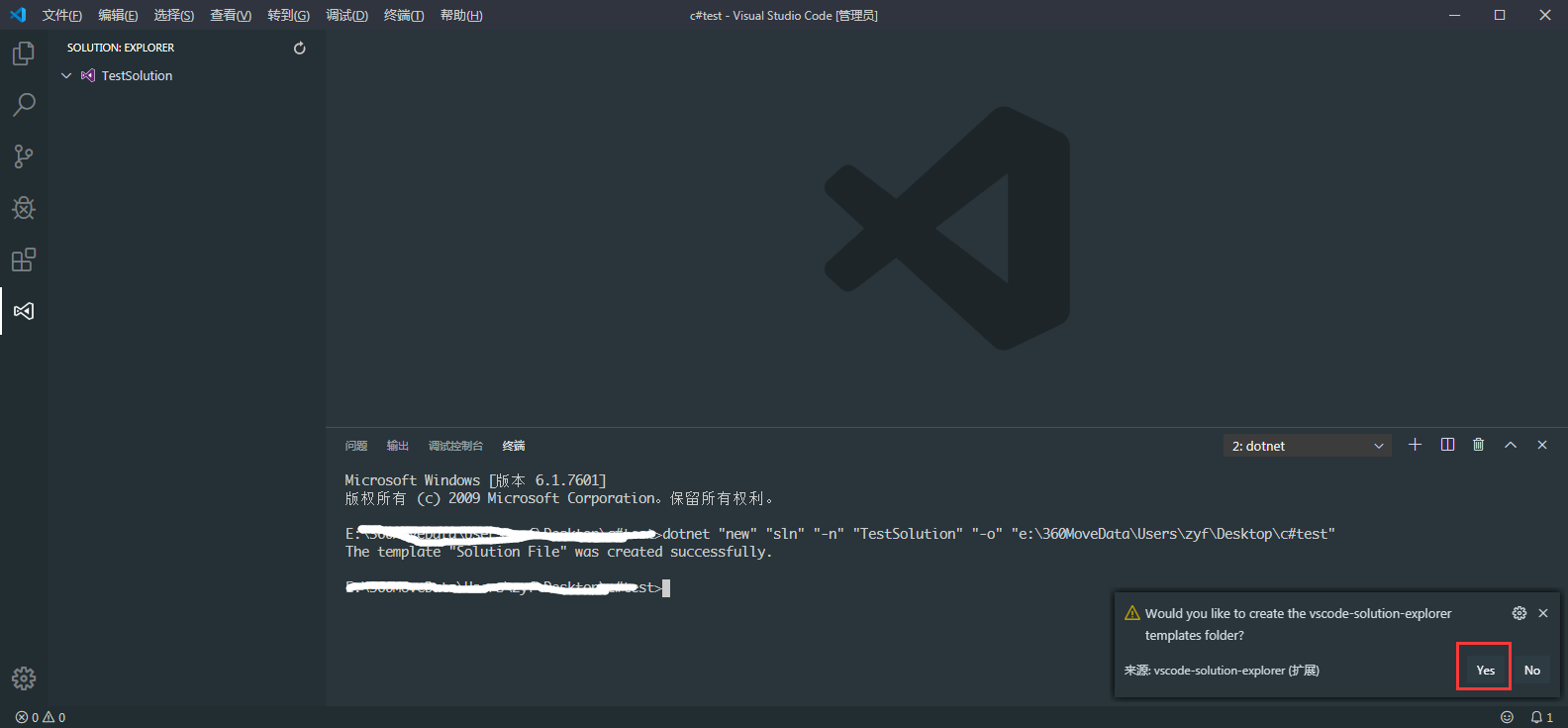
Task: Refresh the Solution Explorer panel
Action: [300, 48]
